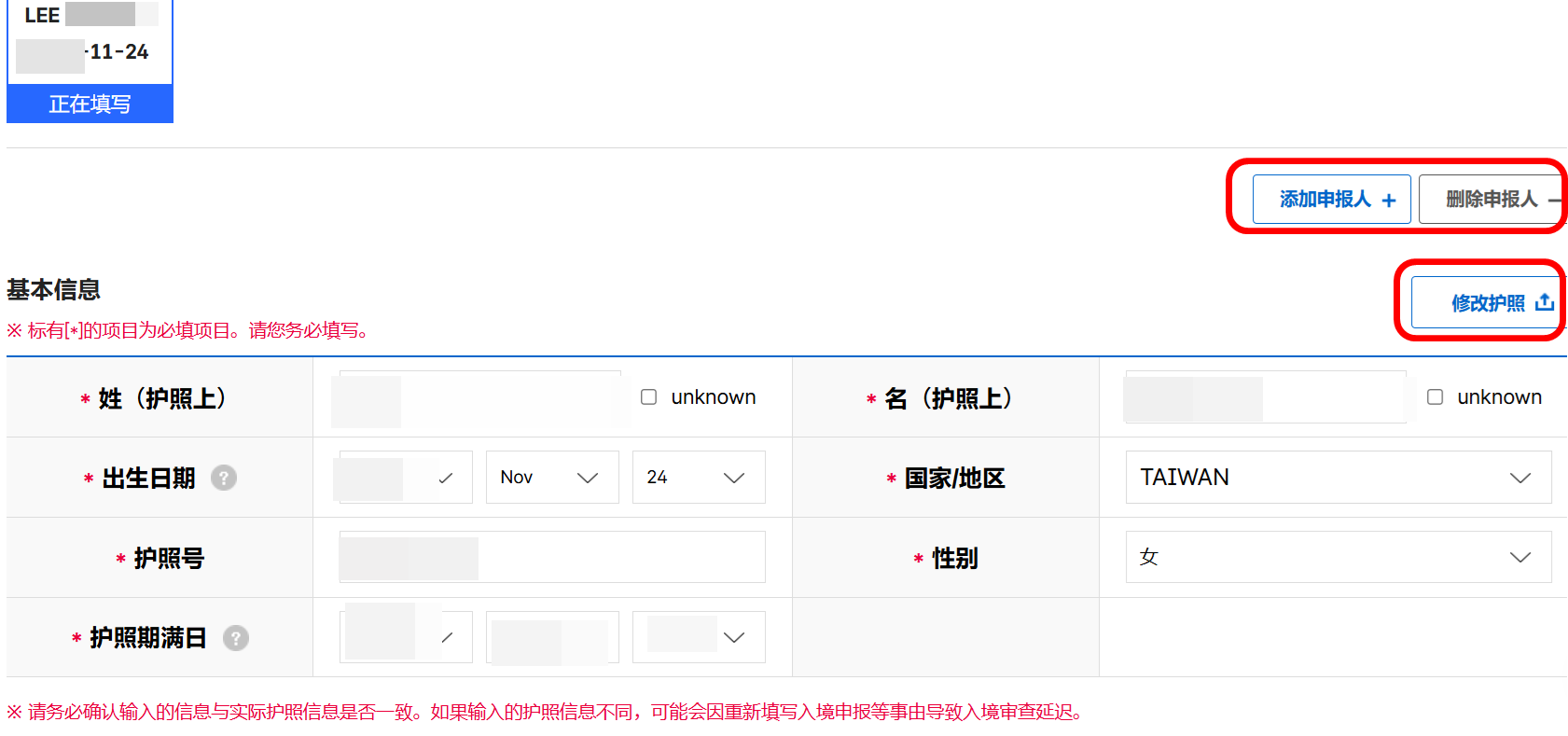The image size is (1568, 736).
Task: Check the unknown box for 姓 surname
Action: click(x=648, y=397)
